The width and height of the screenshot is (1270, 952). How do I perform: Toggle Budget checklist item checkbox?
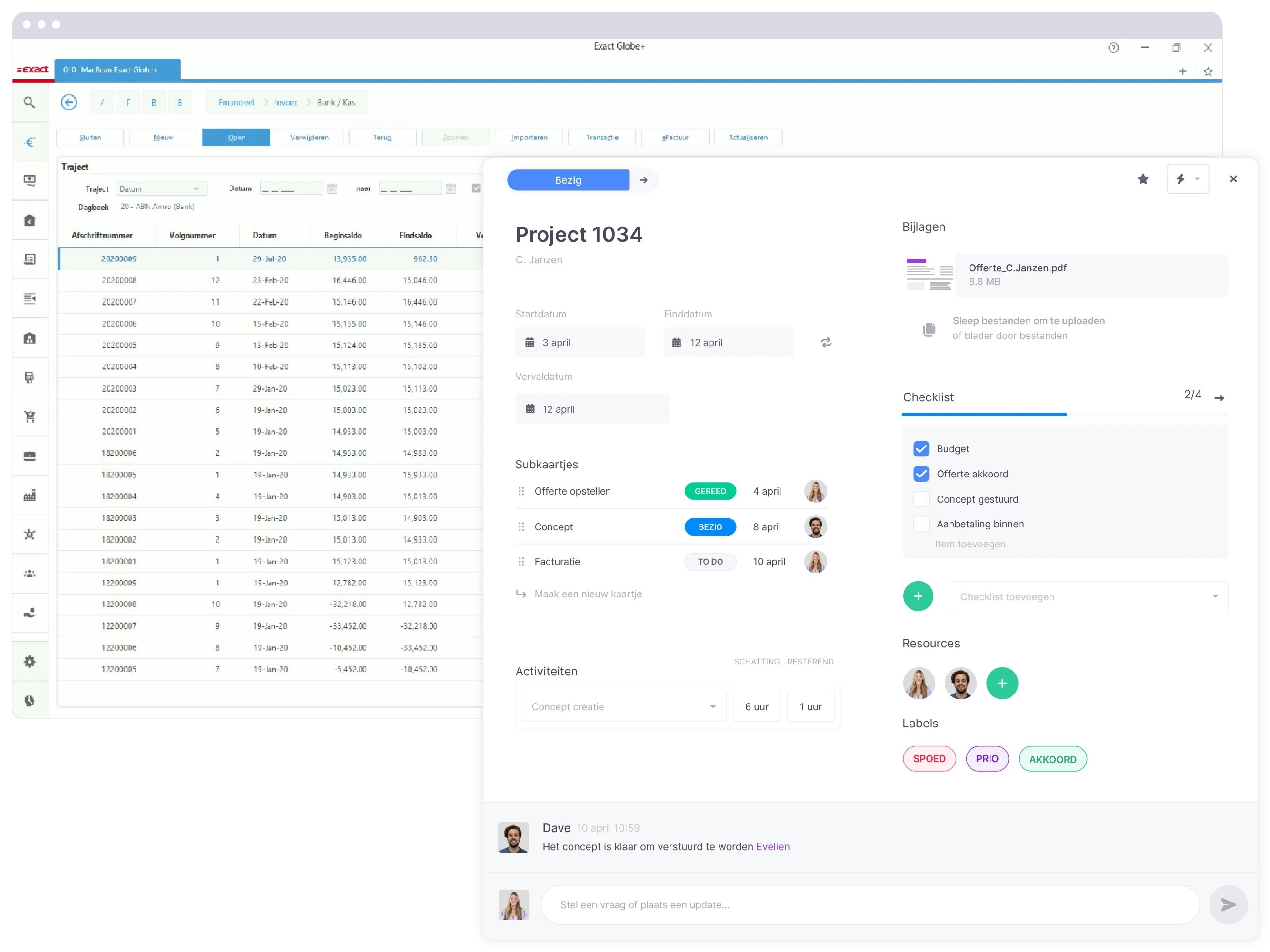(921, 448)
